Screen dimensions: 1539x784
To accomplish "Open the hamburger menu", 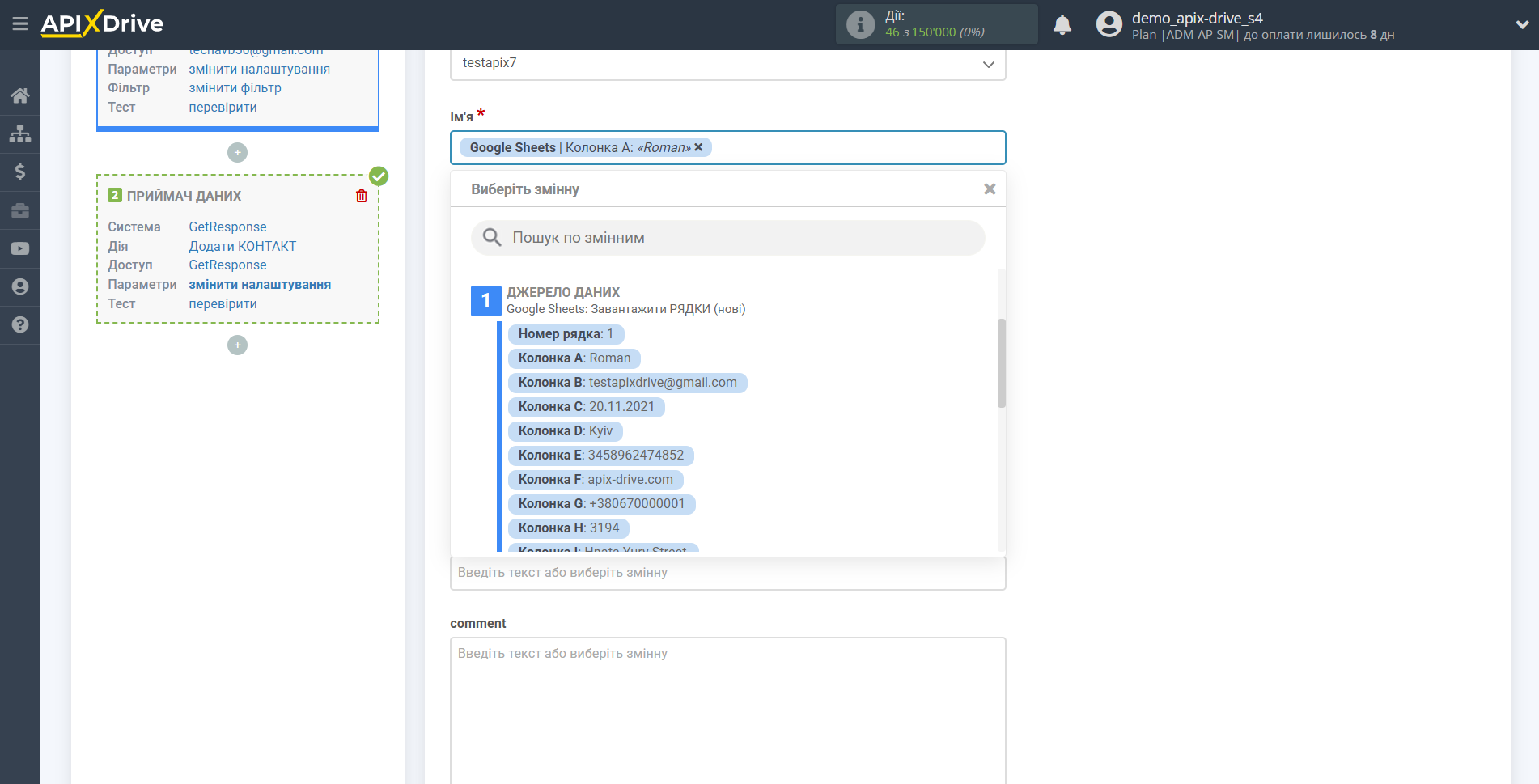I will tap(20, 24).
